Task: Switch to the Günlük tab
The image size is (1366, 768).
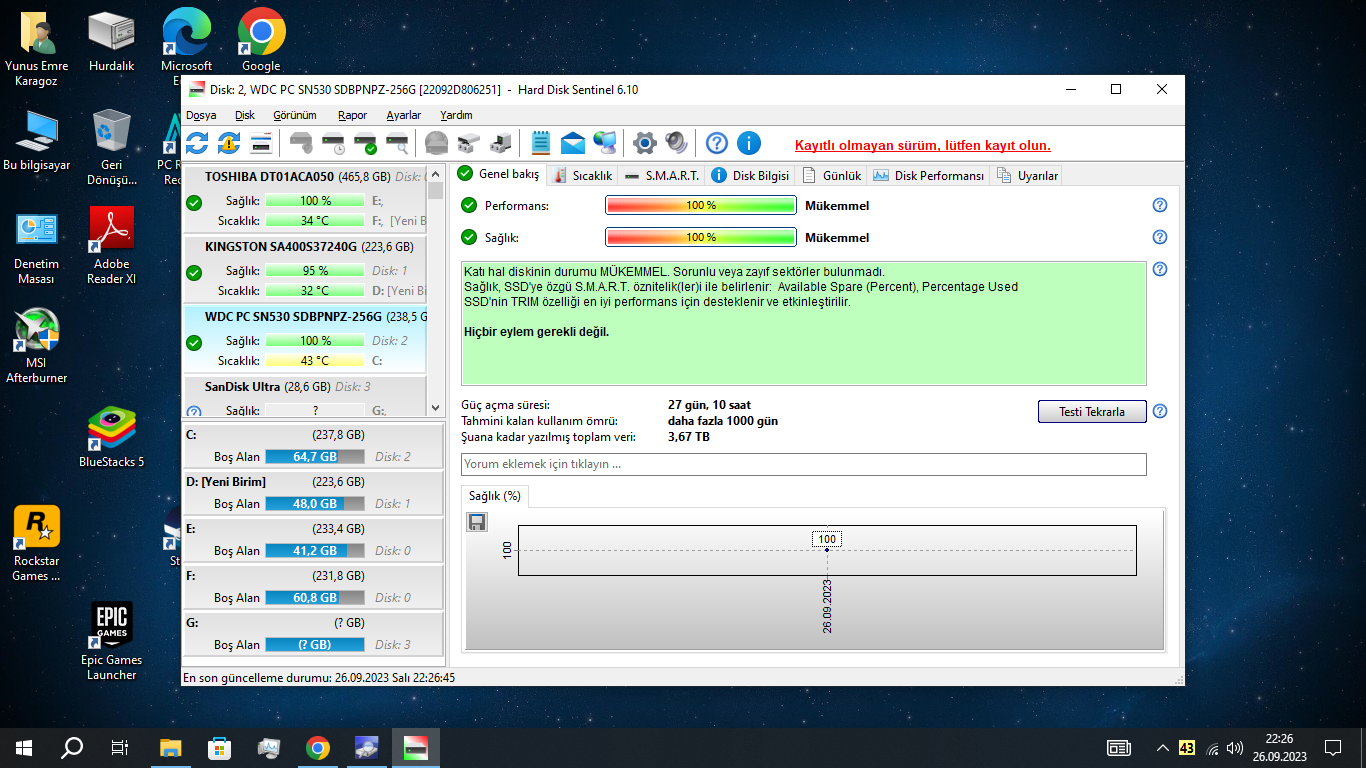Action: click(832, 175)
